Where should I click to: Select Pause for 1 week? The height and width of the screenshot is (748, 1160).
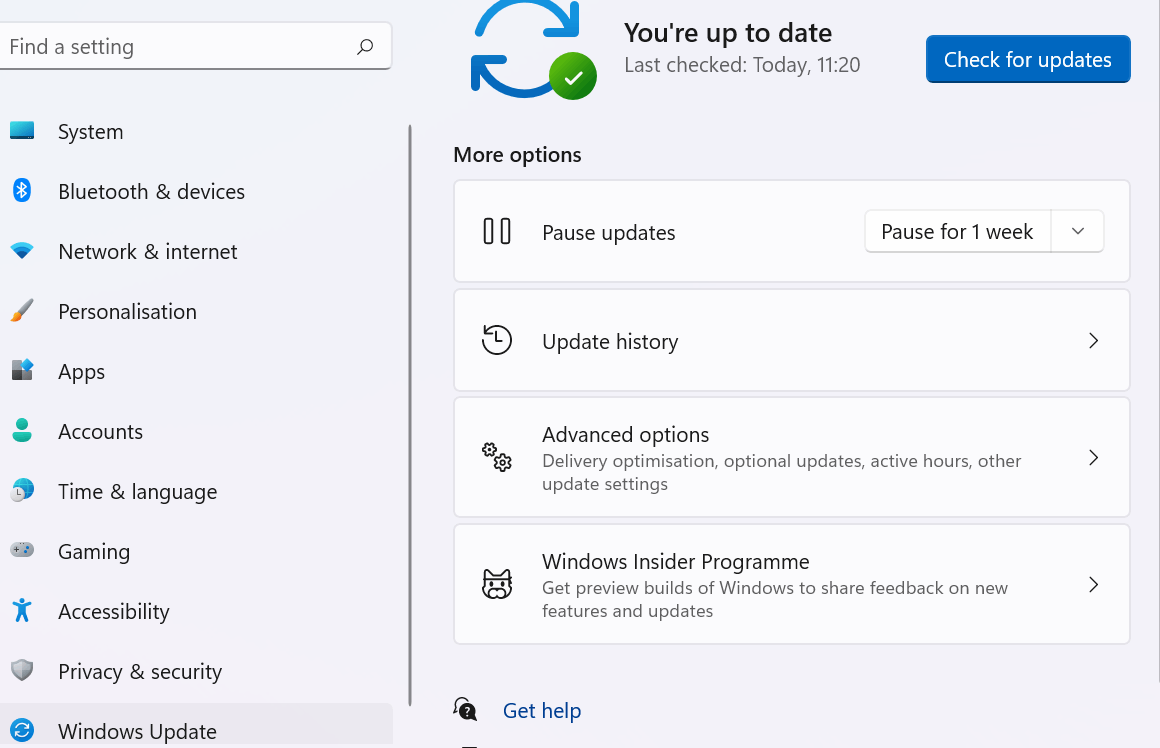point(957,231)
